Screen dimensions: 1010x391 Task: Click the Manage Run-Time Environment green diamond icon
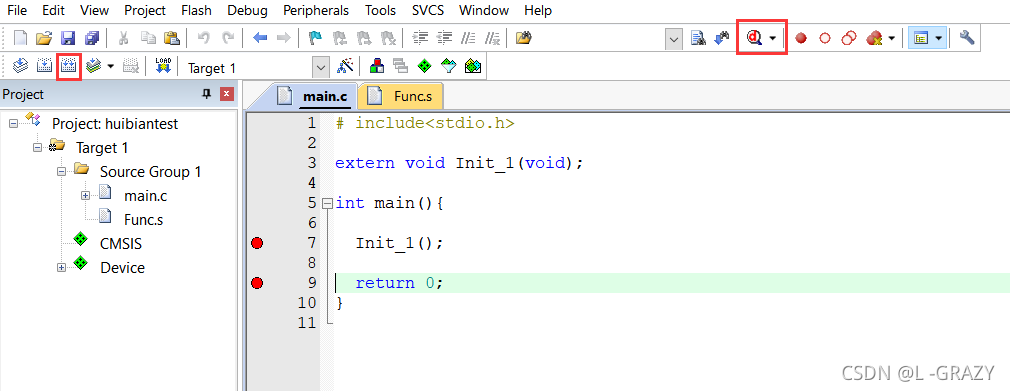click(424, 66)
